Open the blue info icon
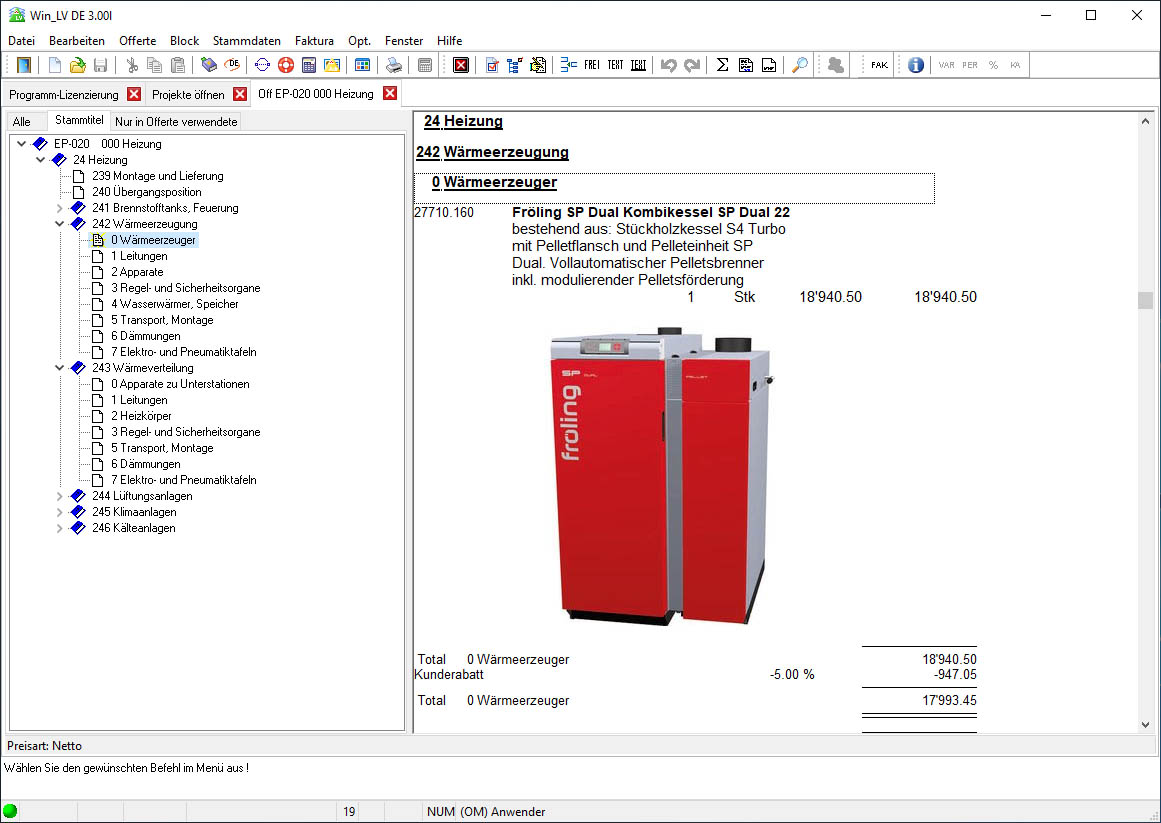Viewport: 1161px width, 823px height. pyautogui.click(x=916, y=65)
